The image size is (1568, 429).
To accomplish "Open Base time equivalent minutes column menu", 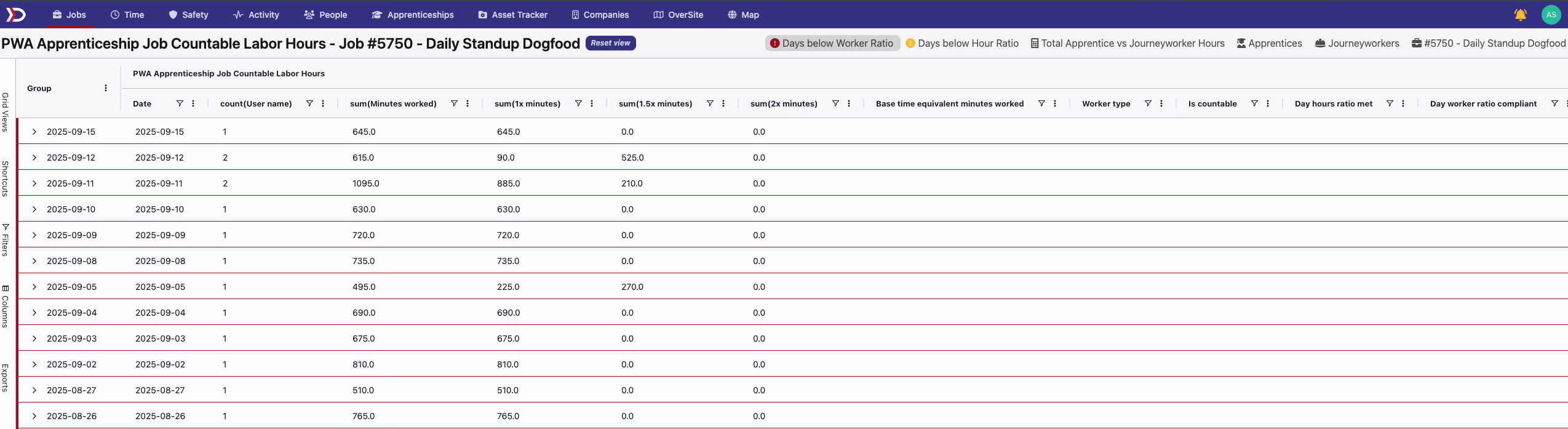I will coord(1055,103).
